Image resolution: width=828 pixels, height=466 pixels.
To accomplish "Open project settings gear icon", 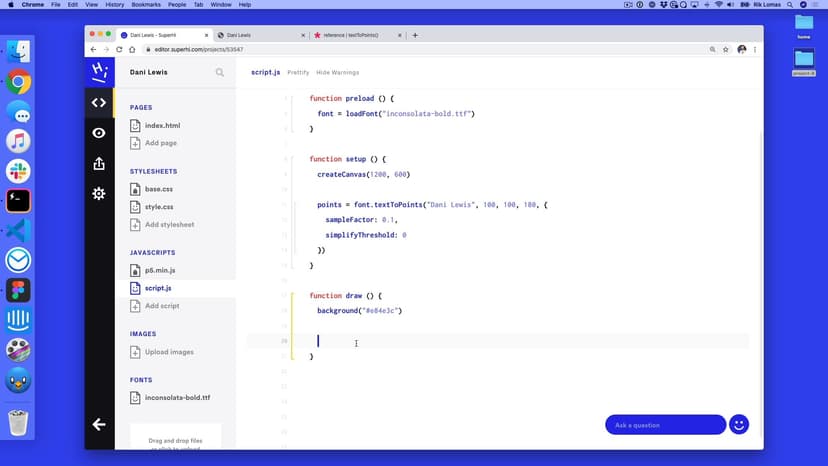I will (98, 193).
